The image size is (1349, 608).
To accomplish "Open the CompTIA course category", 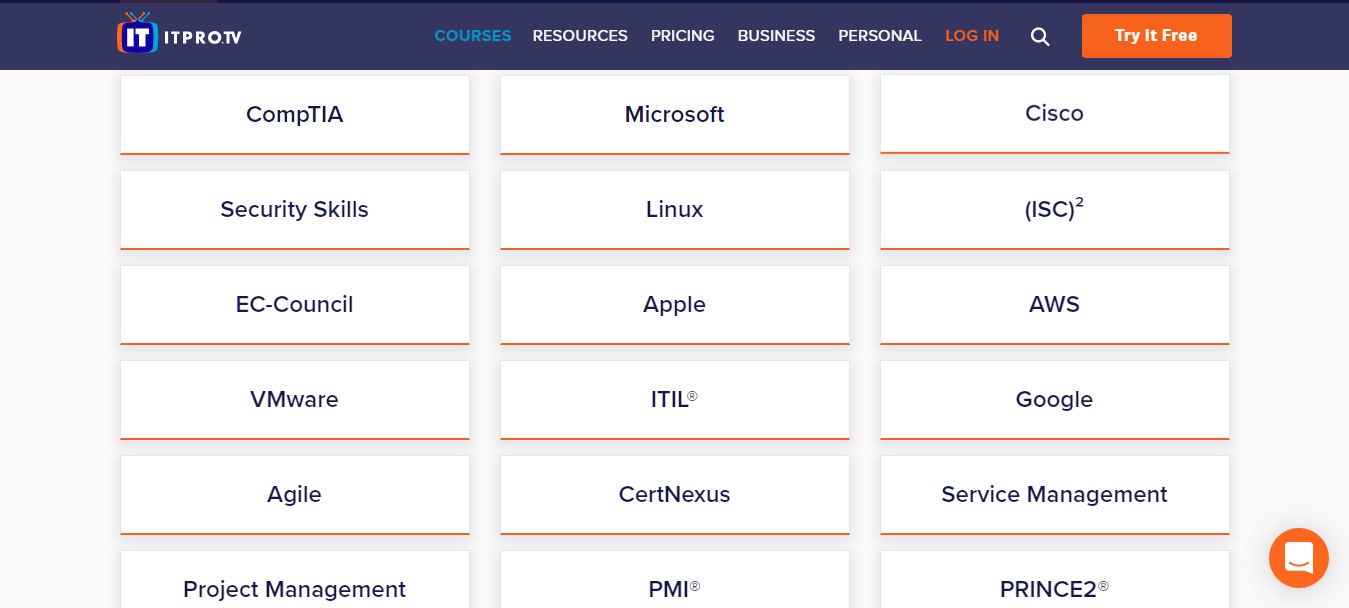I will (x=295, y=115).
